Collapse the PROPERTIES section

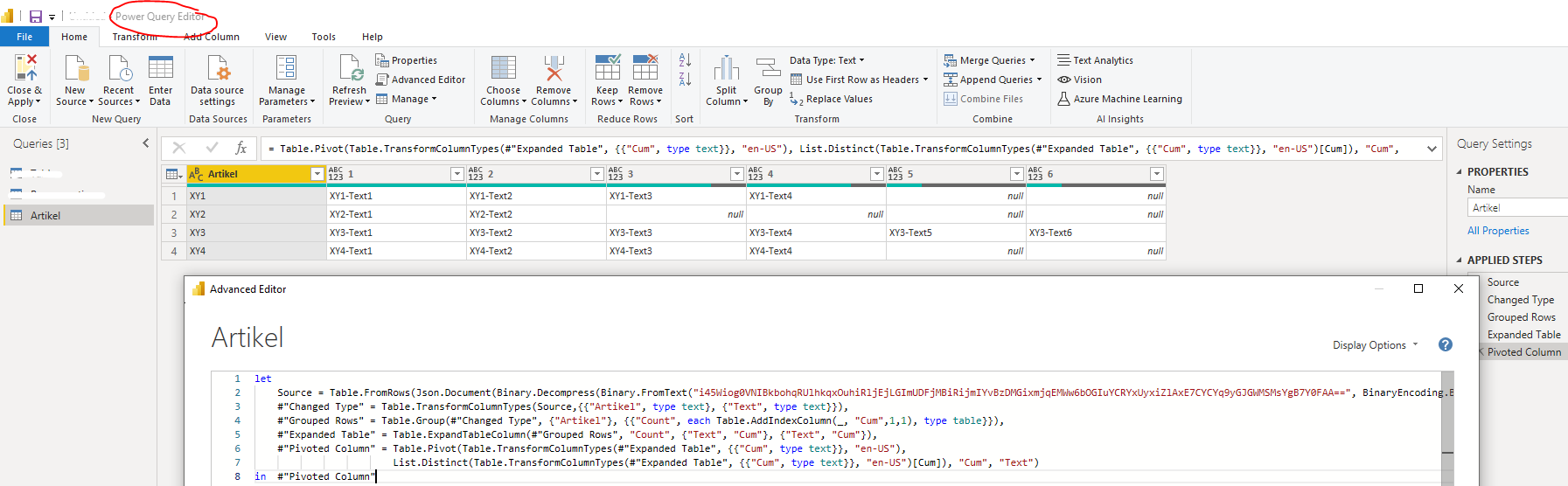pos(1460,172)
